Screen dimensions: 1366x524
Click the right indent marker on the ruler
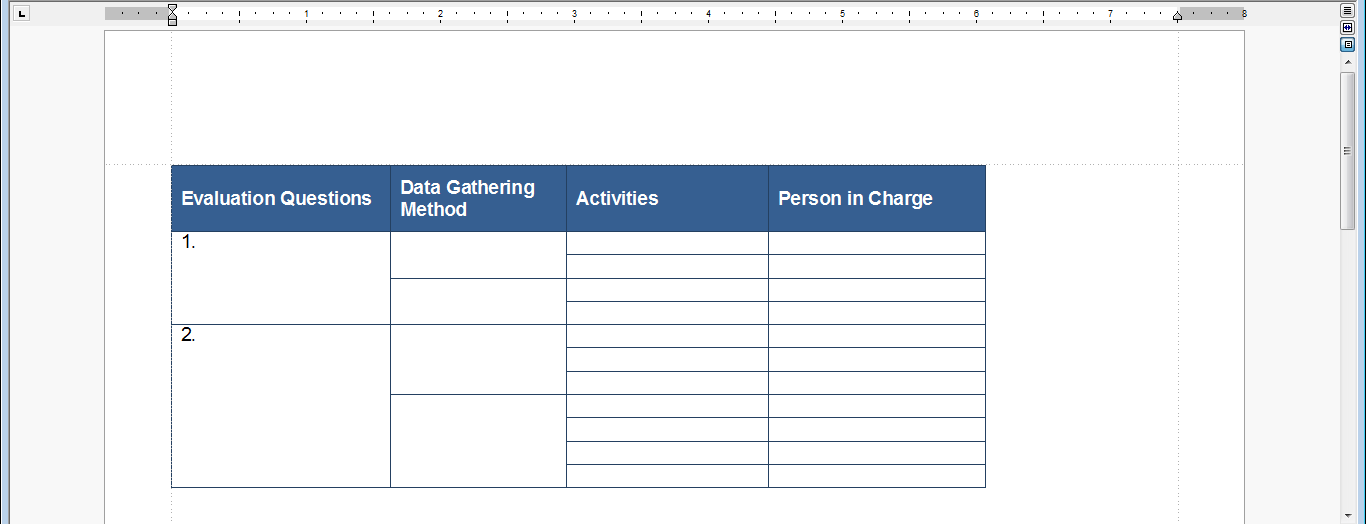tap(1177, 16)
